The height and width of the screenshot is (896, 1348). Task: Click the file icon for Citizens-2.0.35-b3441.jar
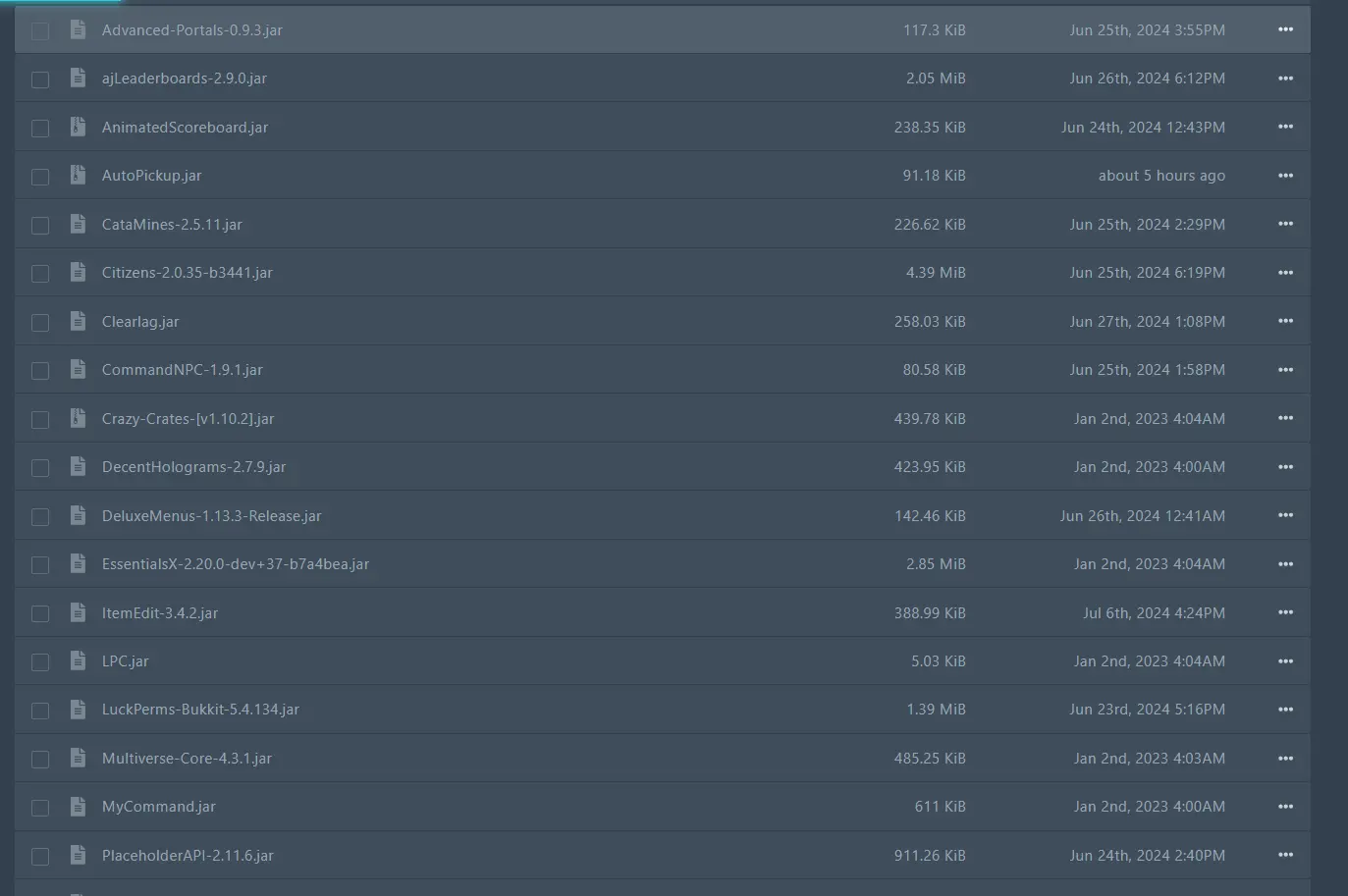pos(78,272)
